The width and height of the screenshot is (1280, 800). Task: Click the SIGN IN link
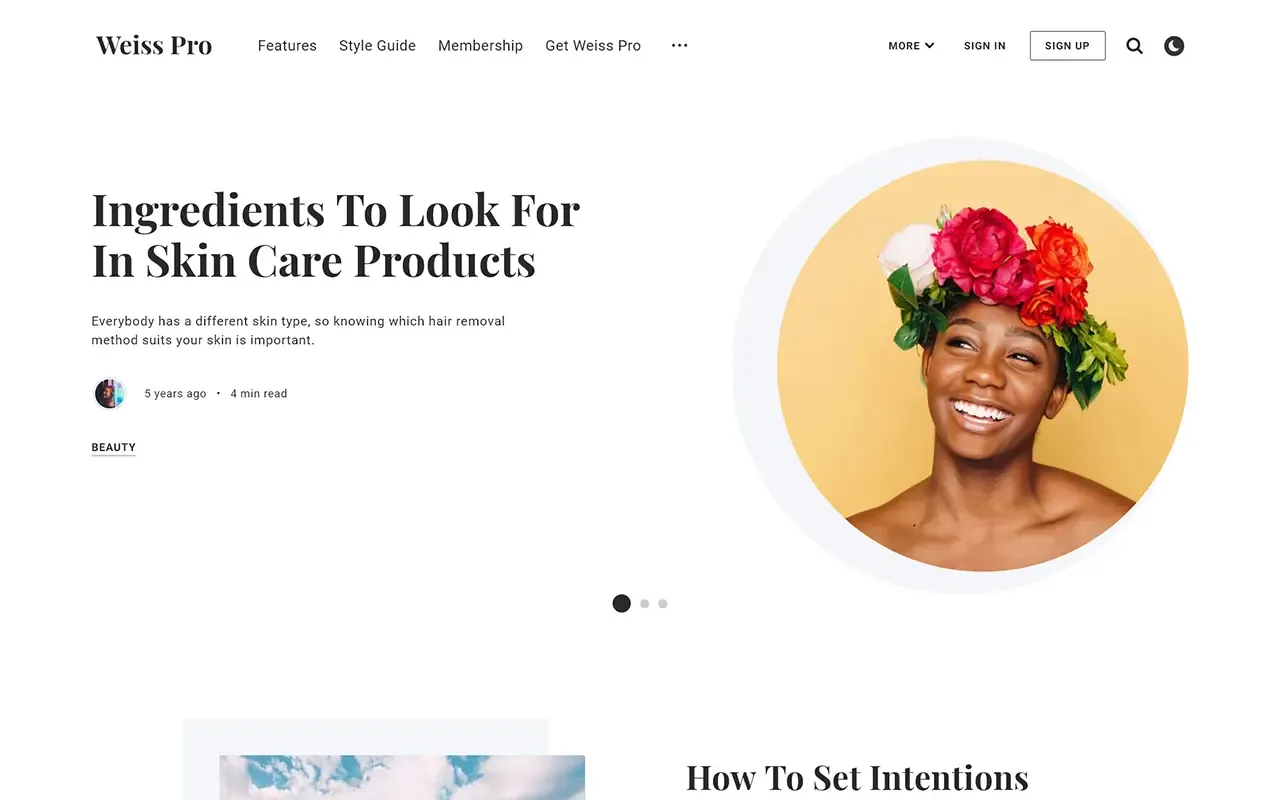[985, 46]
